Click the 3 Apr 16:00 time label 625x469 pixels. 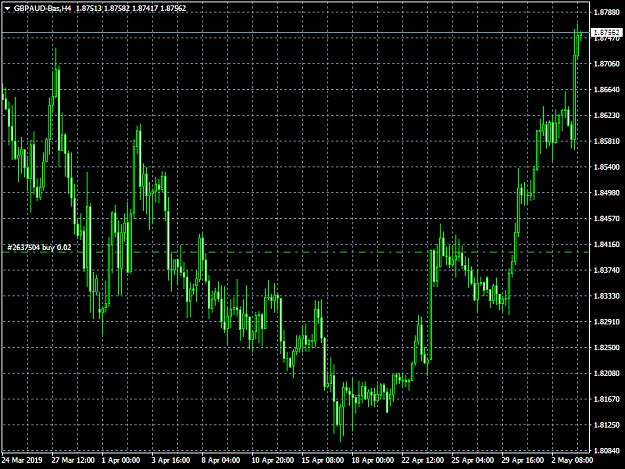[171, 460]
